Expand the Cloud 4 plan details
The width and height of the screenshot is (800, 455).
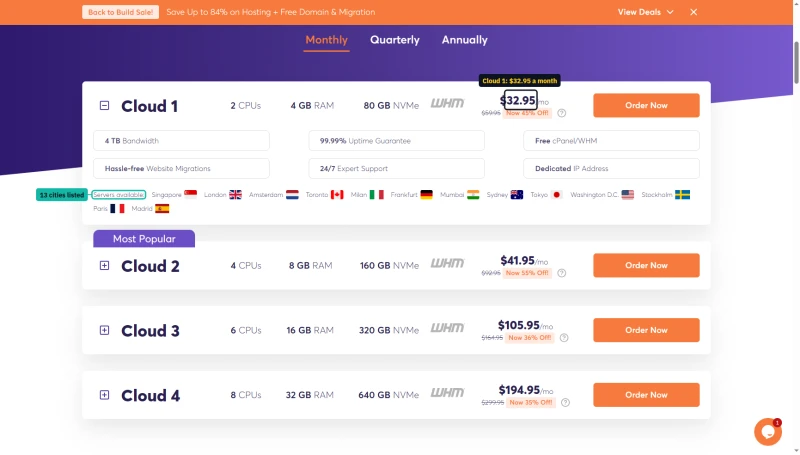pos(104,395)
